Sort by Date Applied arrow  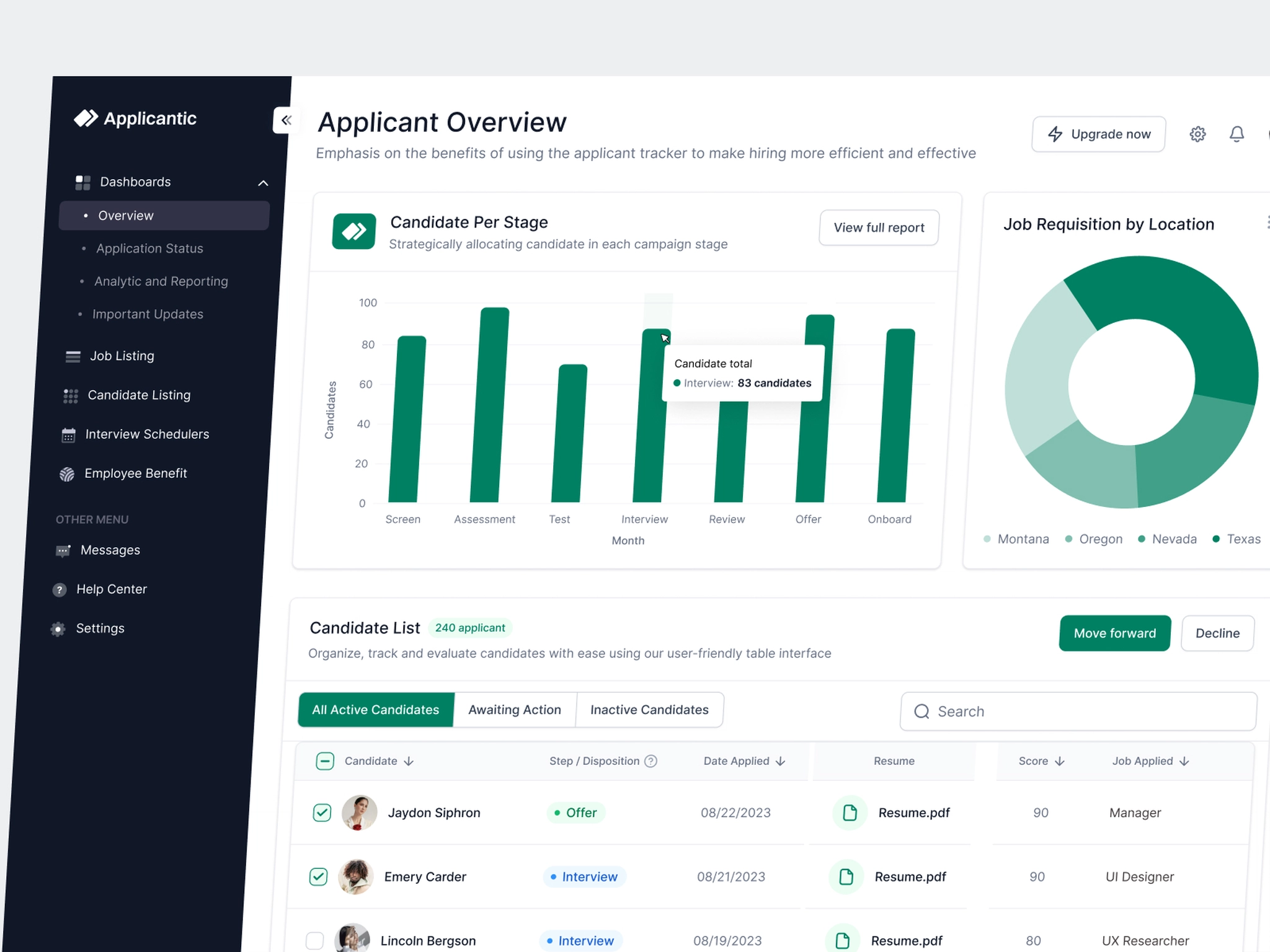tap(781, 761)
